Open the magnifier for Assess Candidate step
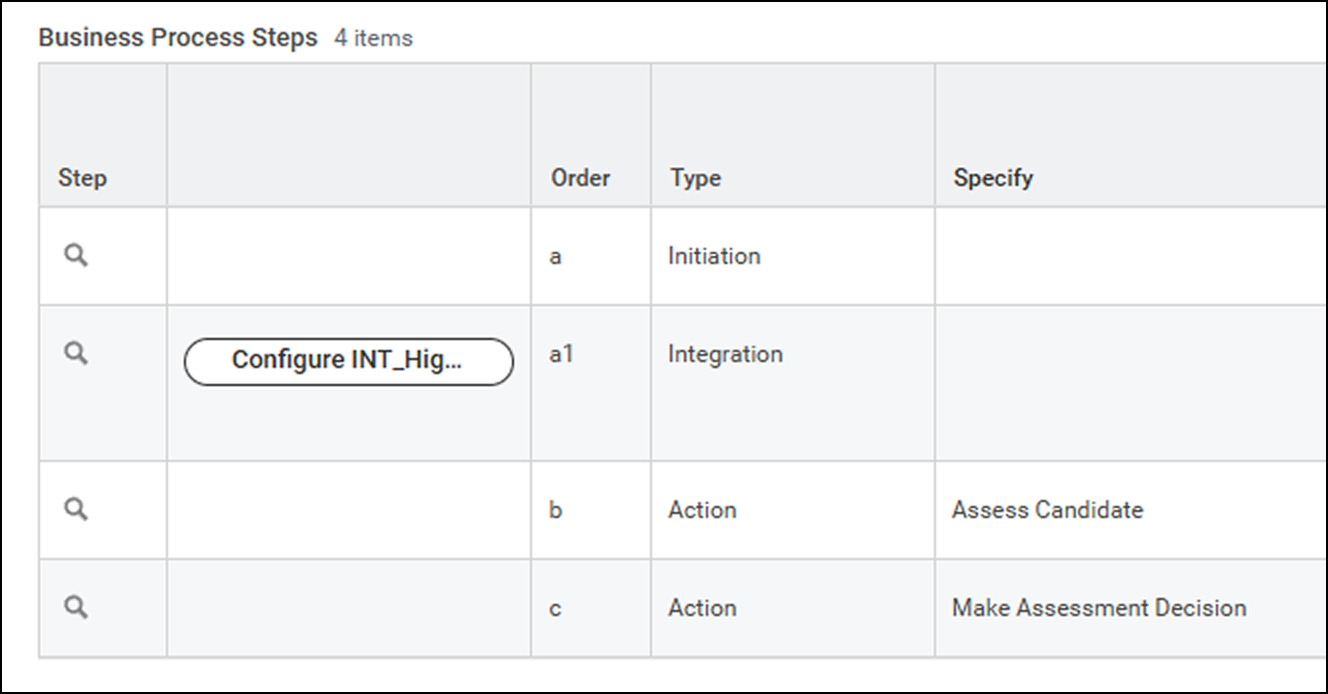This screenshot has width=1328, height=694. click(76, 509)
